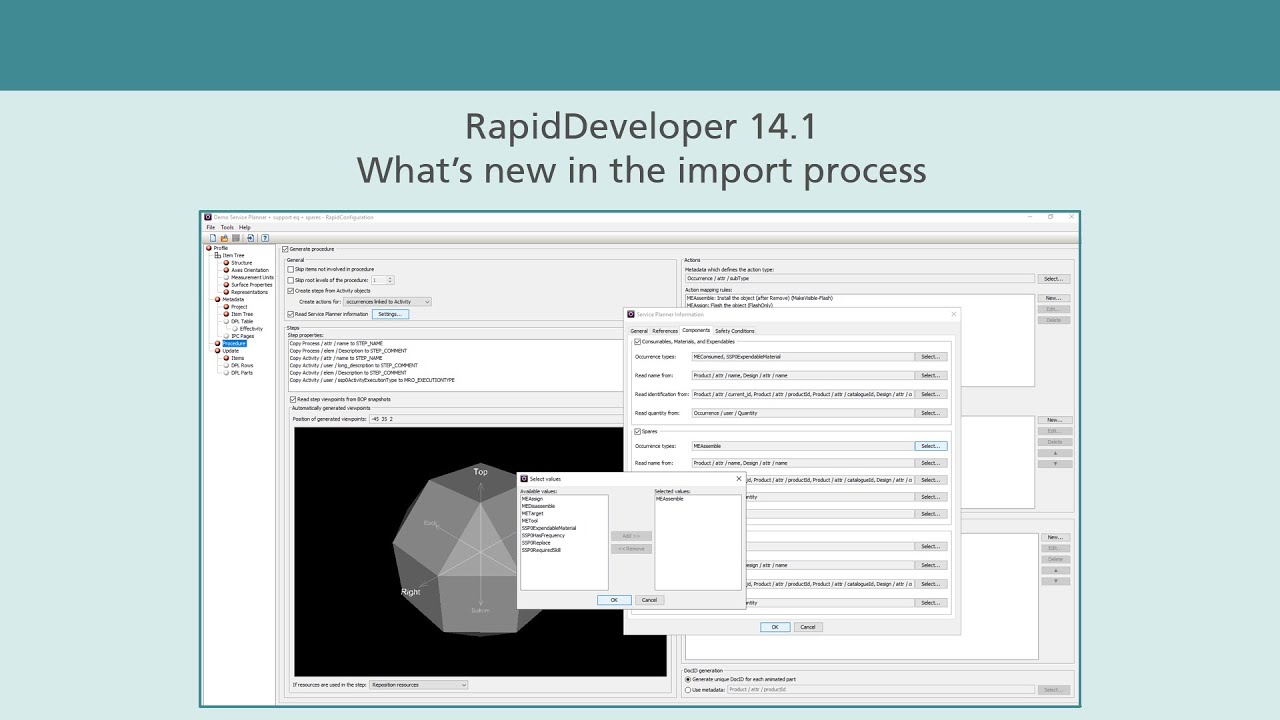1280x720 pixels.
Task: Toggle Read Service Planner information checkbox
Action: tap(290, 314)
